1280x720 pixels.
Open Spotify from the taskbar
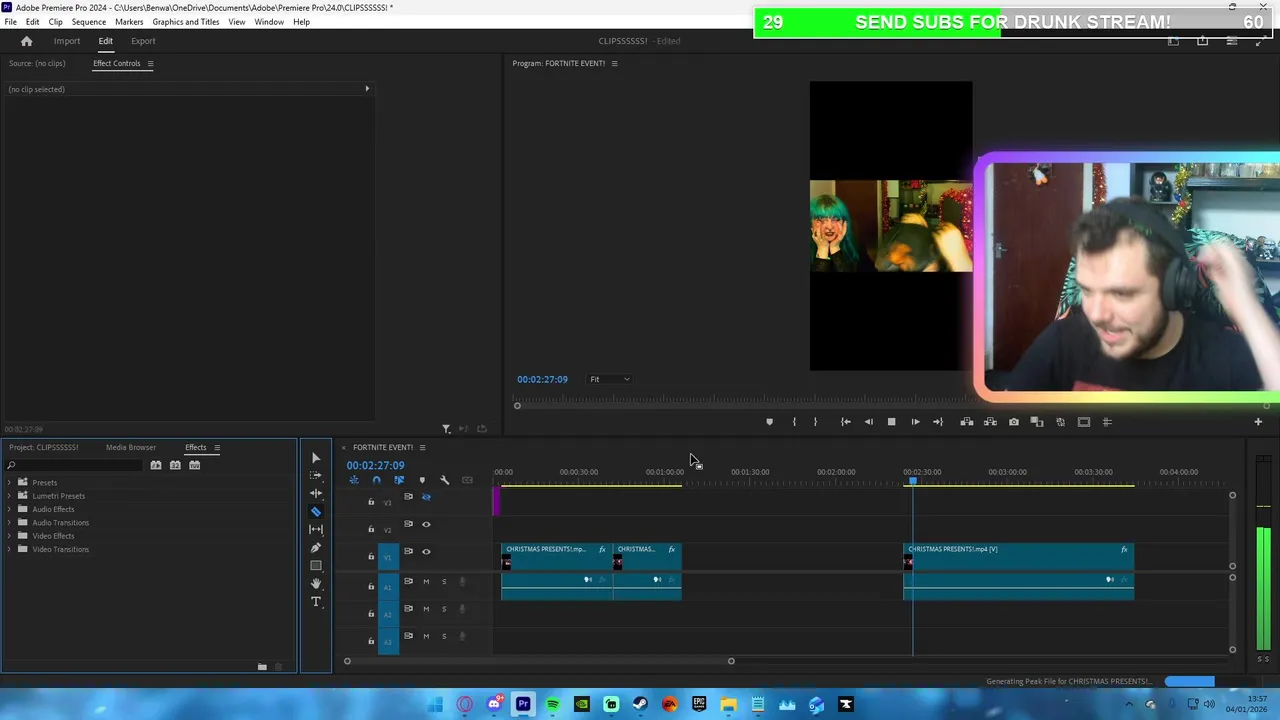[552, 705]
